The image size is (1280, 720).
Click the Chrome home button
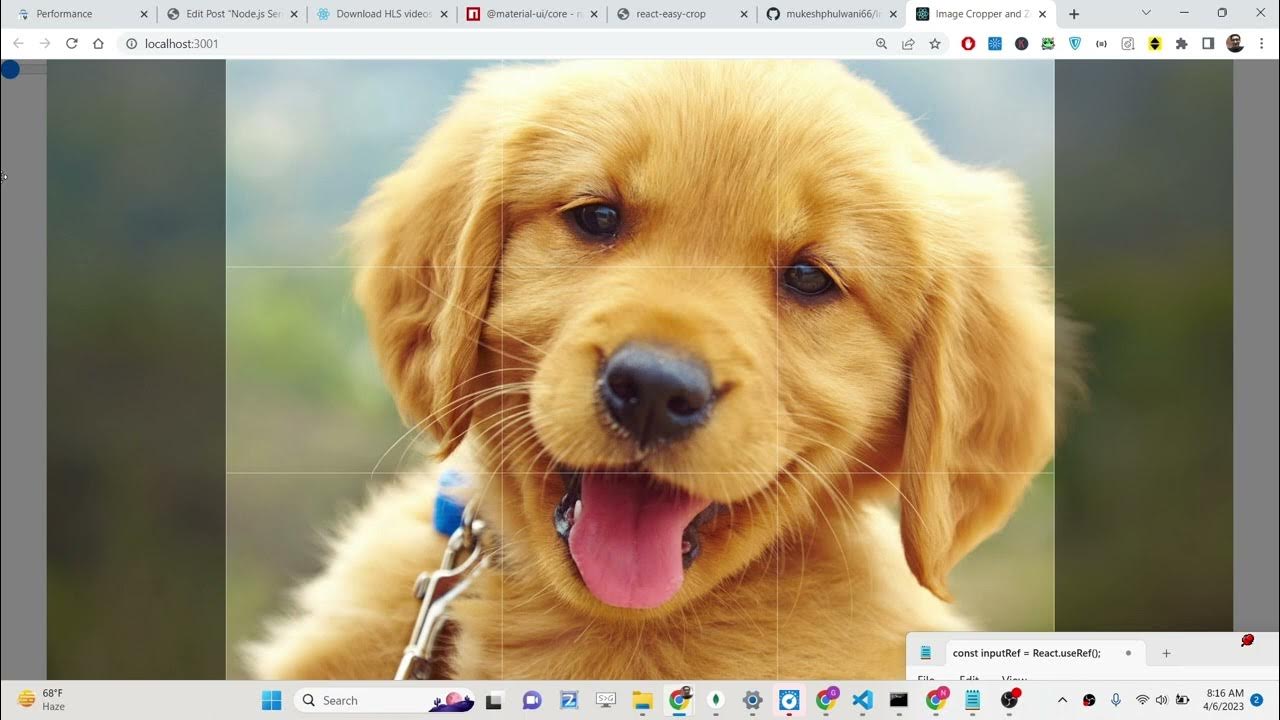click(x=98, y=44)
